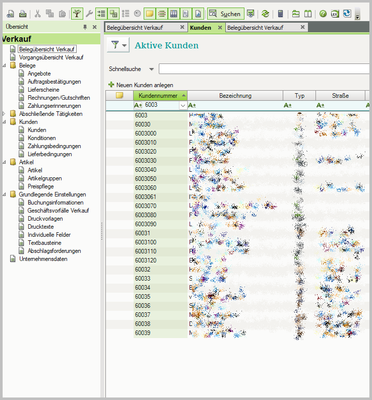Sort by Kundennummer column header
The height and width of the screenshot is (400, 372).
[160, 96]
